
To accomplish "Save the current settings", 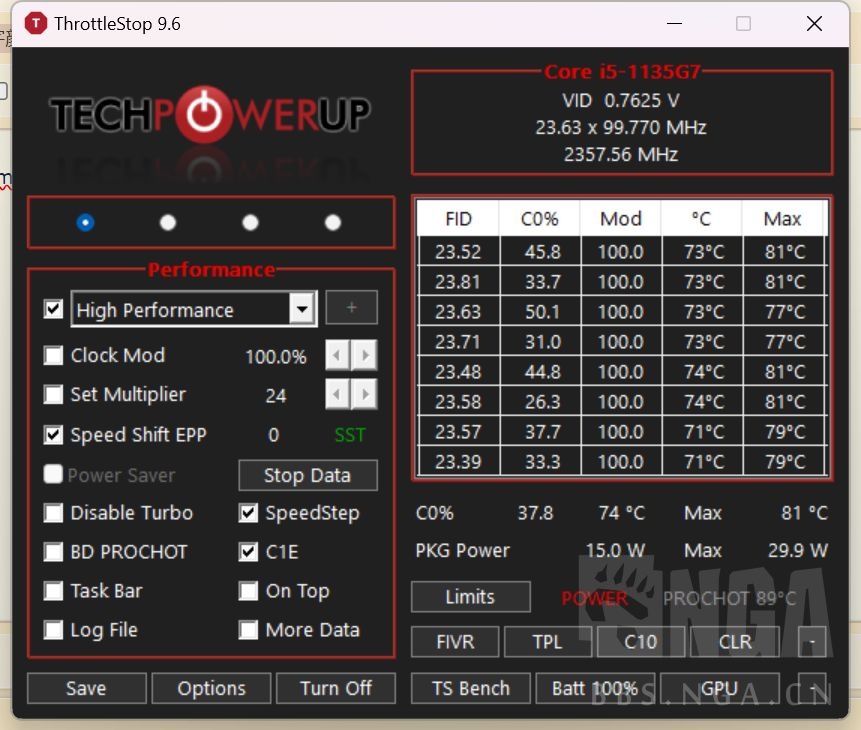I will coord(86,688).
